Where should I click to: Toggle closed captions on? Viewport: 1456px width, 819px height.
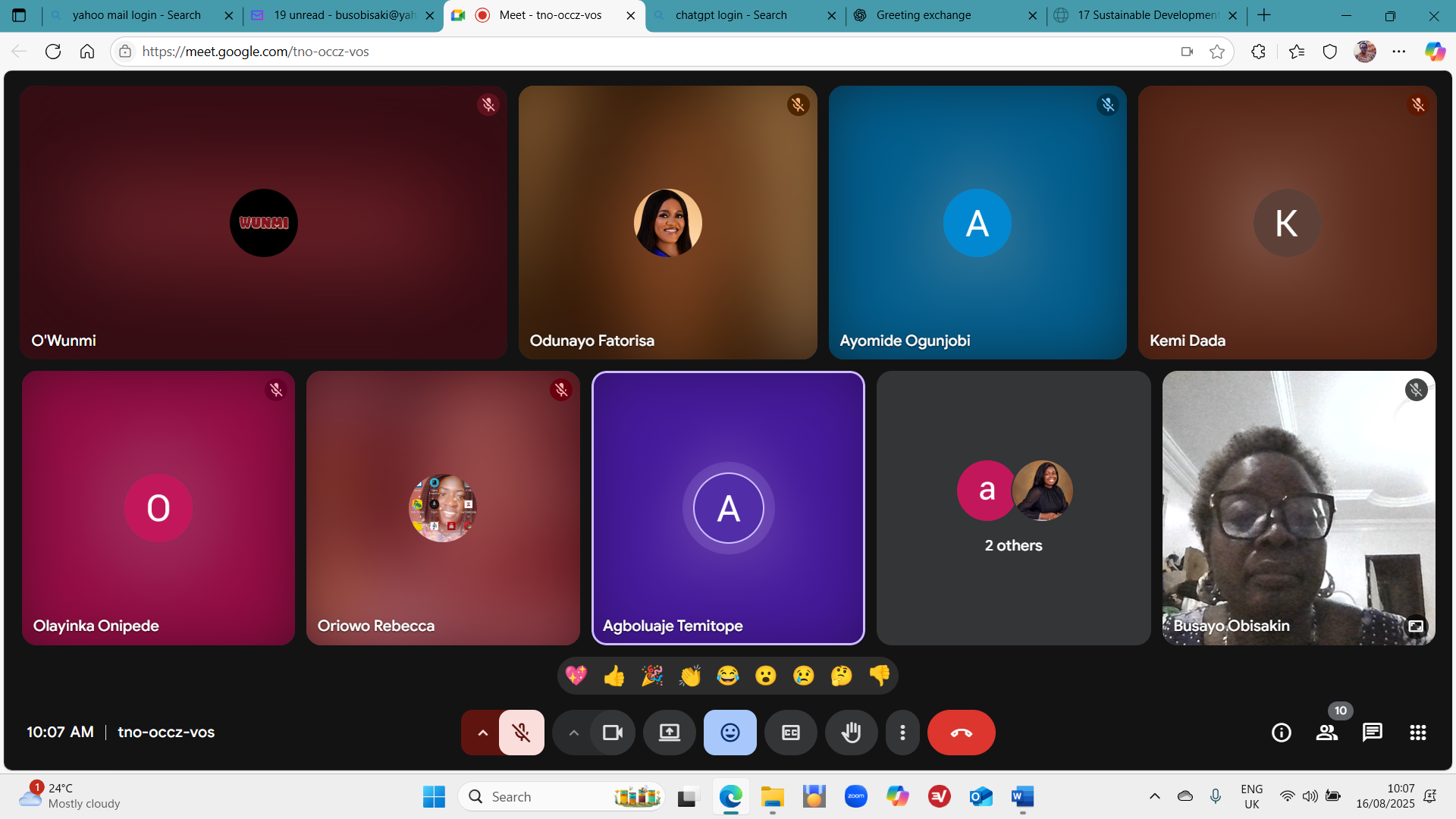coord(790,733)
